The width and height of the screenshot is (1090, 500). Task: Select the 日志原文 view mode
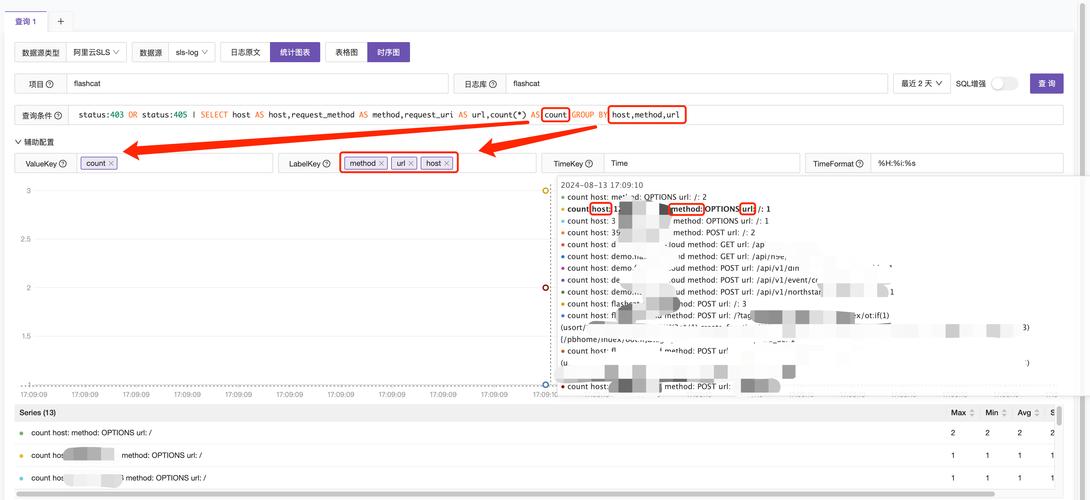point(245,52)
